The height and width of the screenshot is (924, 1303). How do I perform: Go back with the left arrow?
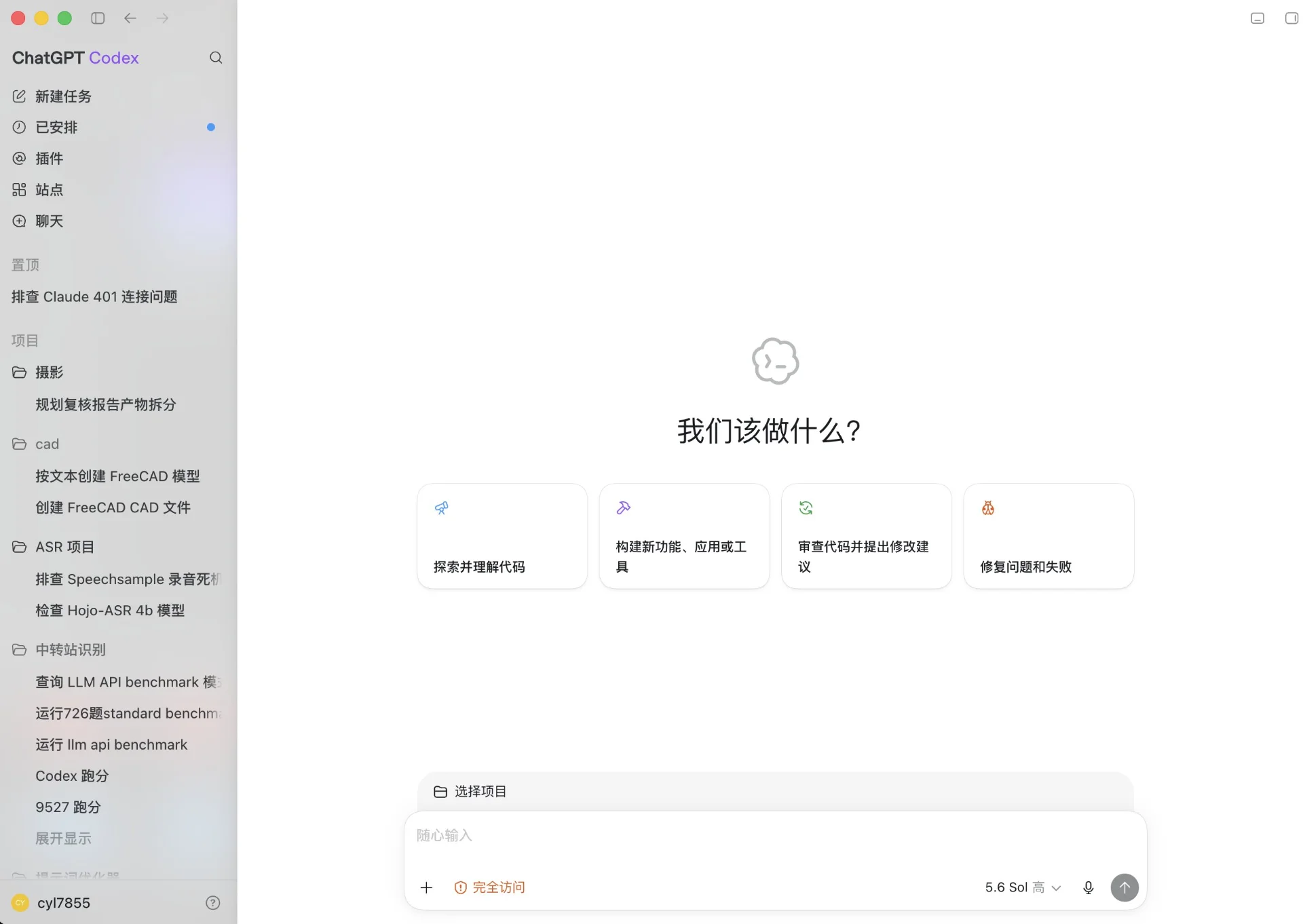pos(130,18)
